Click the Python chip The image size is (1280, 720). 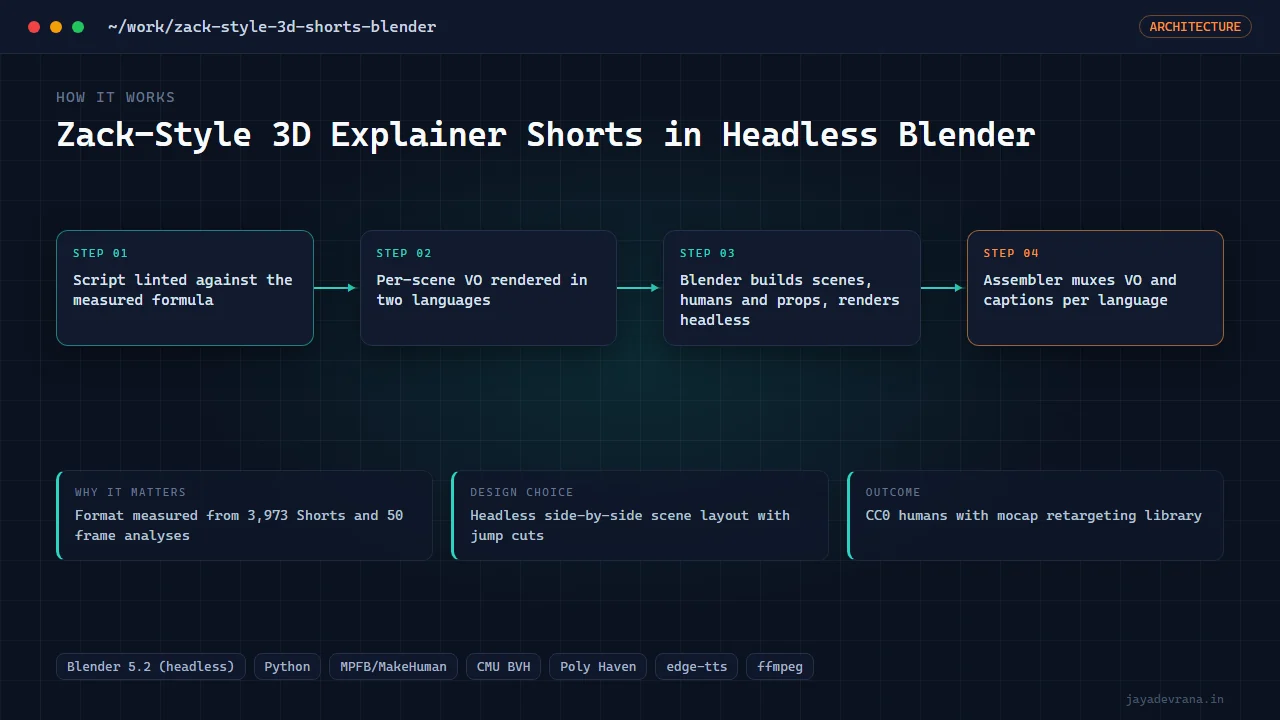(x=288, y=667)
